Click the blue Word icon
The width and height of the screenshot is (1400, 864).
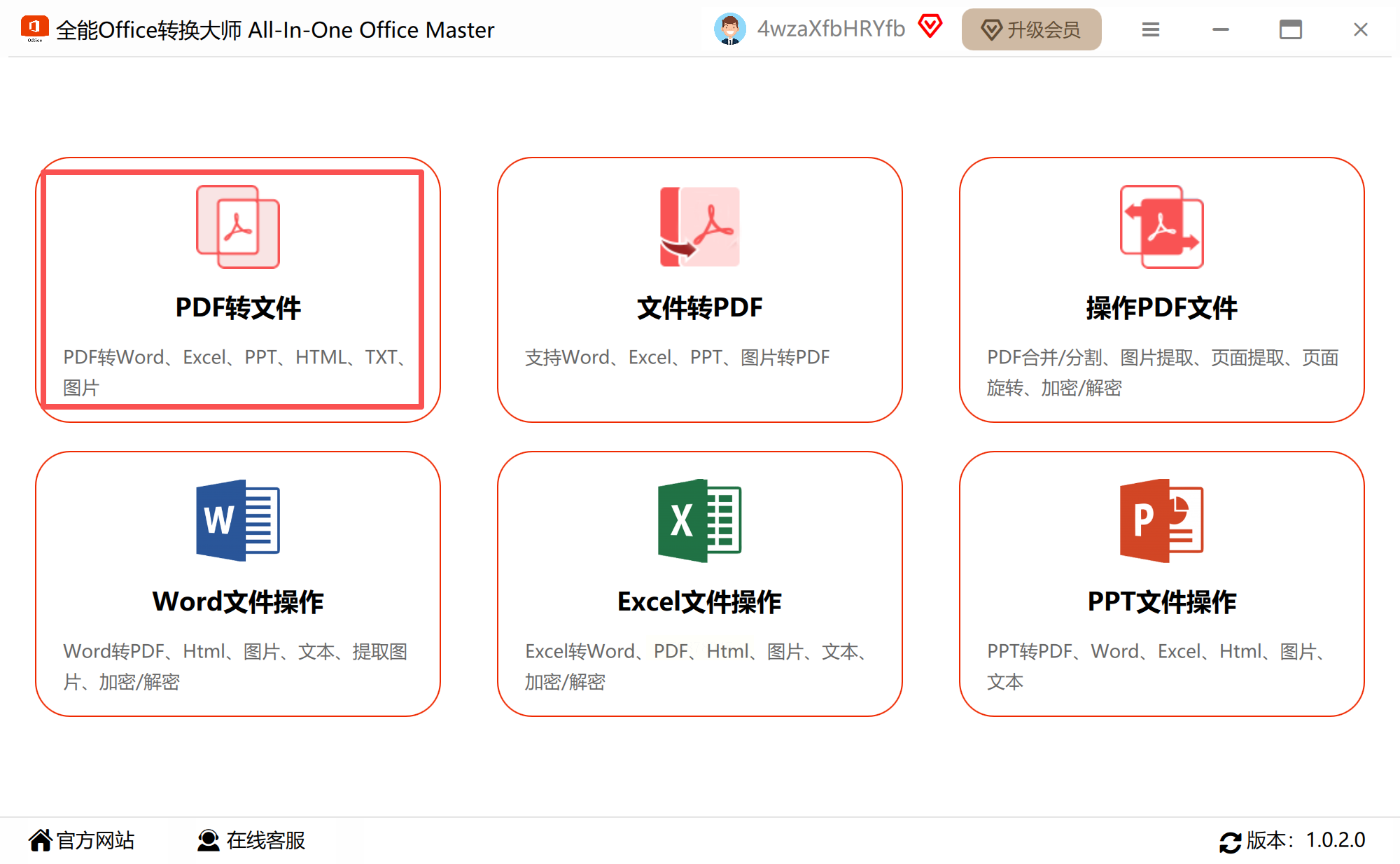tap(237, 520)
